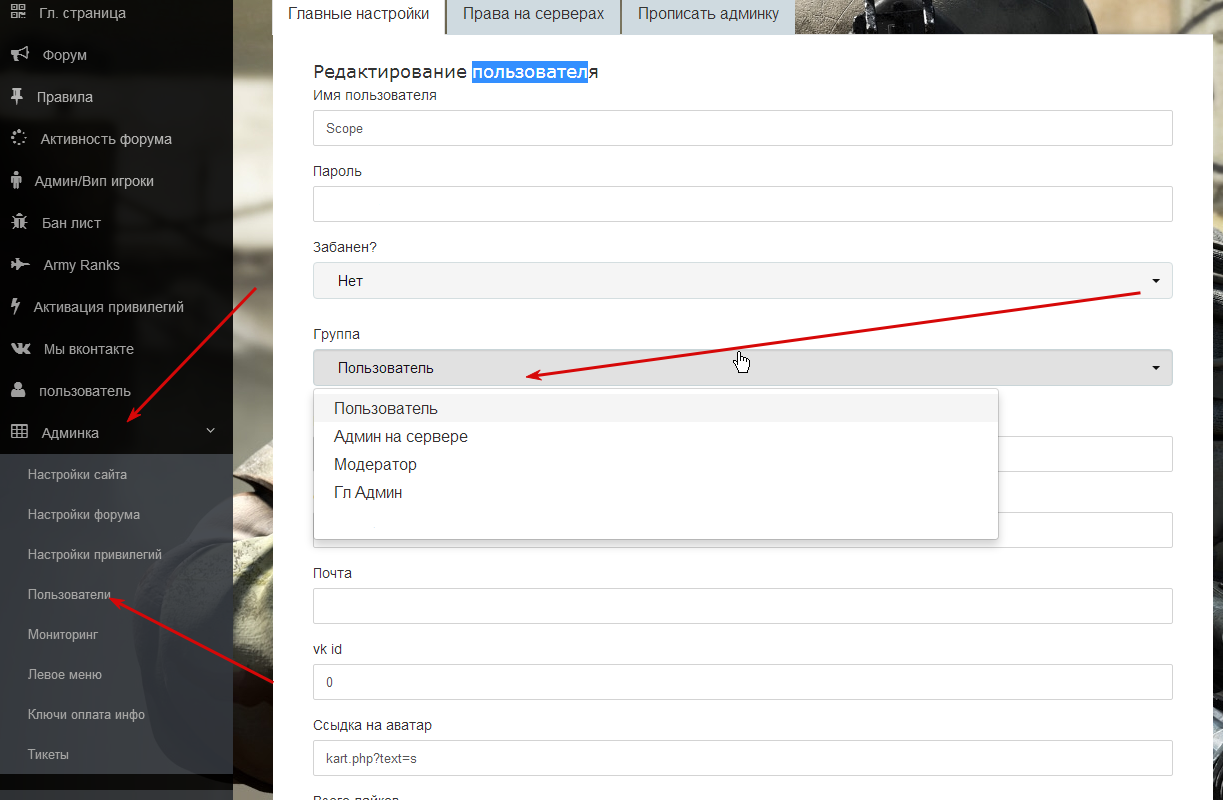Image resolution: width=1223 pixels, height=800 pixels.
Task: Click Ссылка на аватар field
Action: [742, 758]
